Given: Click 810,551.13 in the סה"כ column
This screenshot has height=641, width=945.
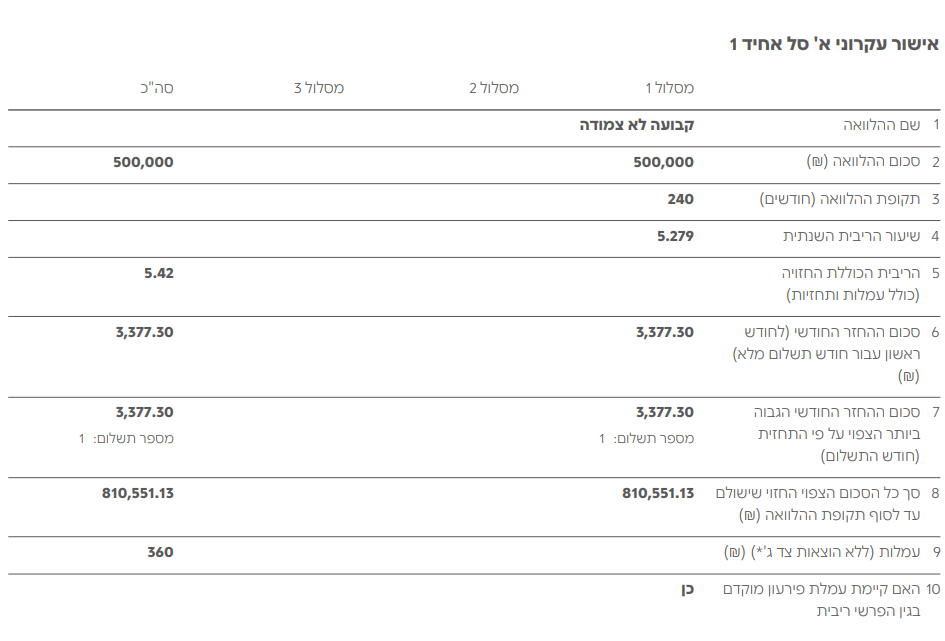Looking at the screenshot, I should click(x=137, y=493).
